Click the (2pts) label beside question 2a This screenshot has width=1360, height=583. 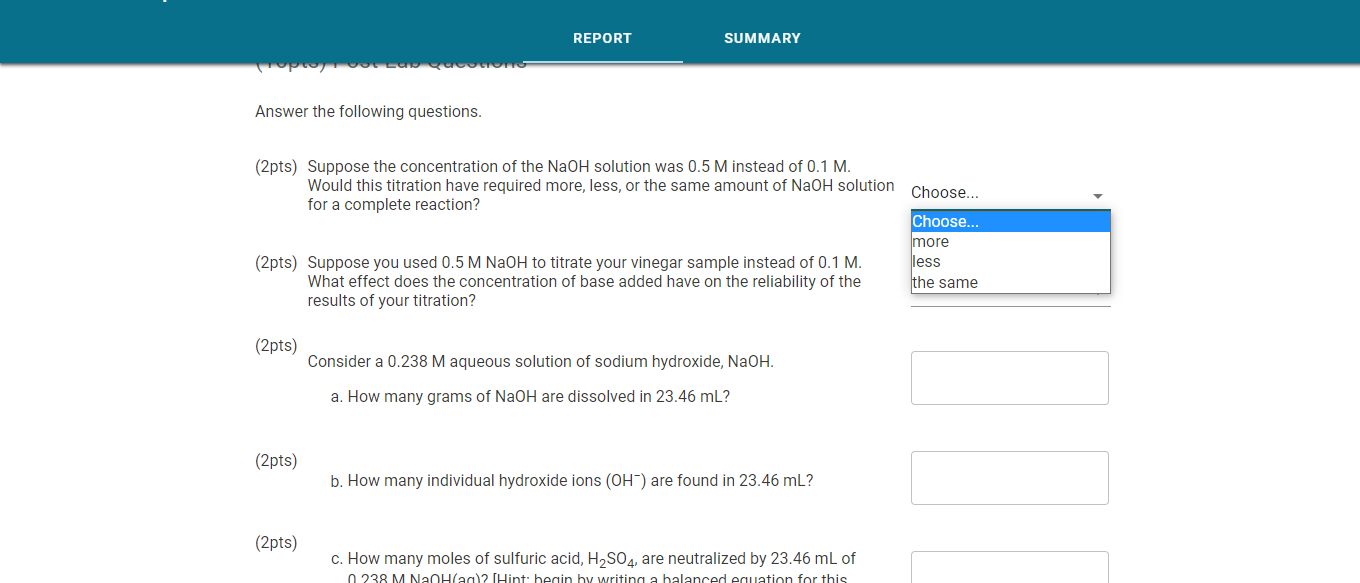276,345
